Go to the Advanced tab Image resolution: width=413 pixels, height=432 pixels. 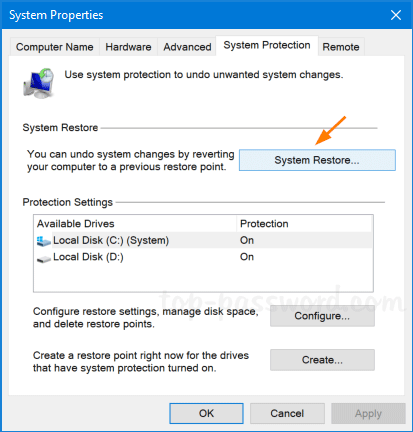coord(187,47)
